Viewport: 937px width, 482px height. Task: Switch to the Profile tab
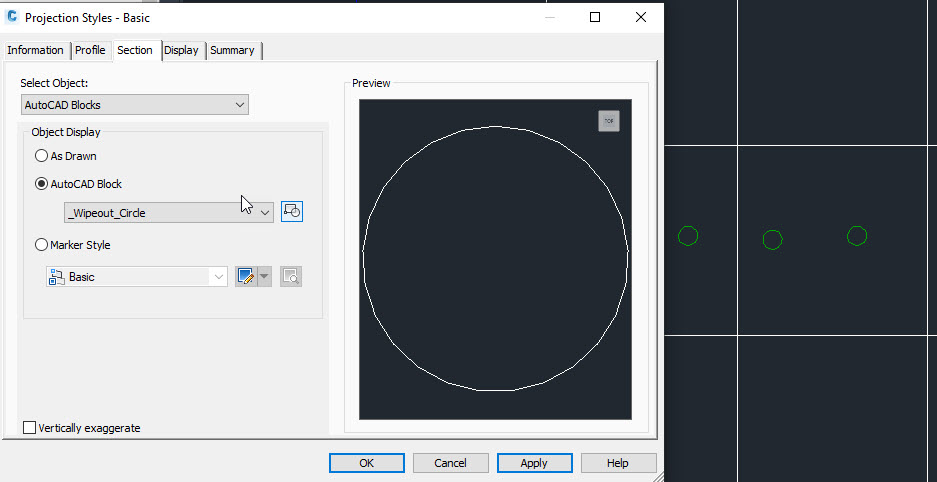pyautogui.click(x=90, y=50)
